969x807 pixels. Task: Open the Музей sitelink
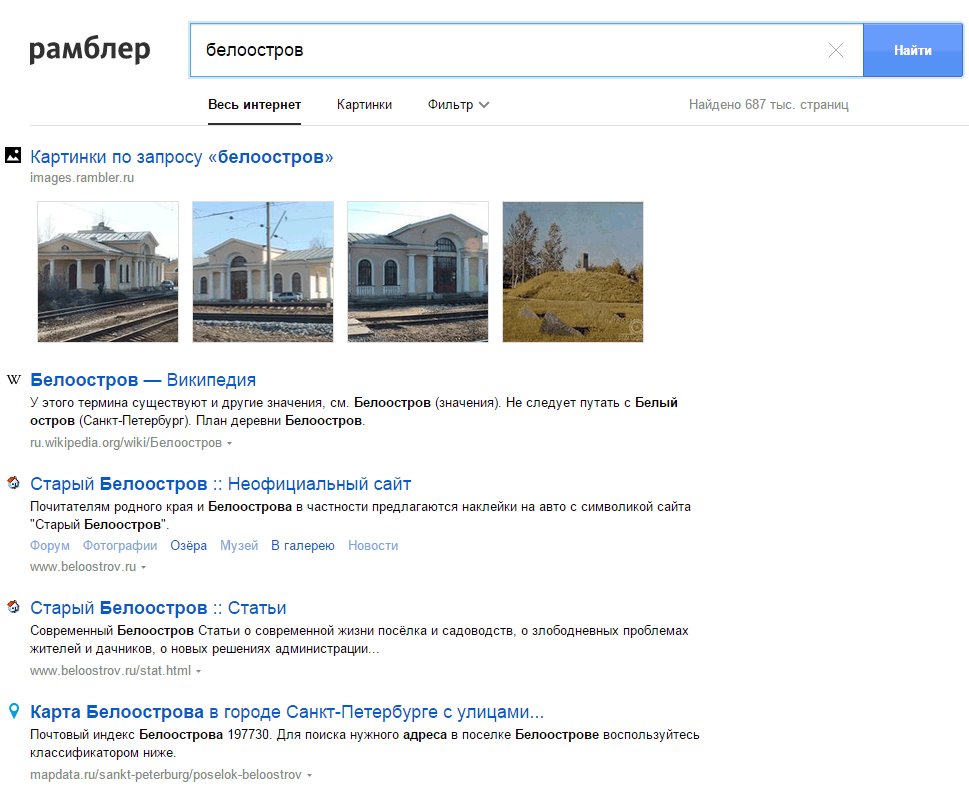239,546
